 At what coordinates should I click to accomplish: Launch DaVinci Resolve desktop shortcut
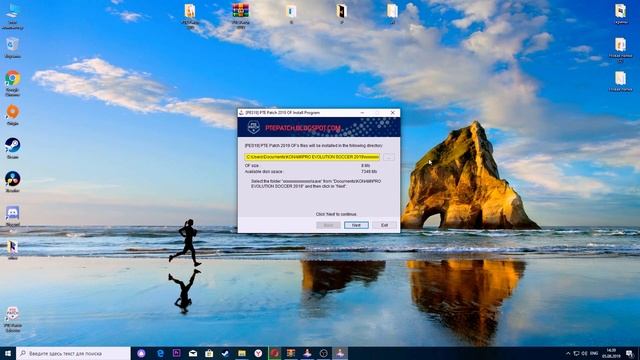pyautogui.click(x=13, y=182)
